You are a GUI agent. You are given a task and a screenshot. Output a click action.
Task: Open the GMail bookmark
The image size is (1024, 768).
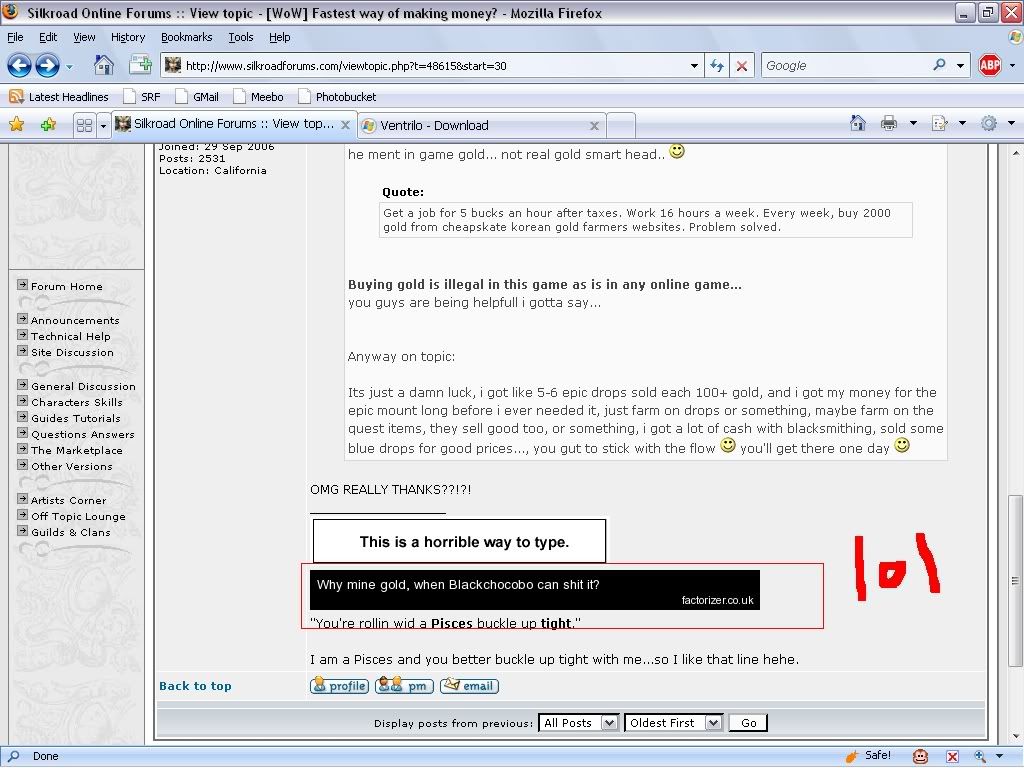tap(198, 97)
